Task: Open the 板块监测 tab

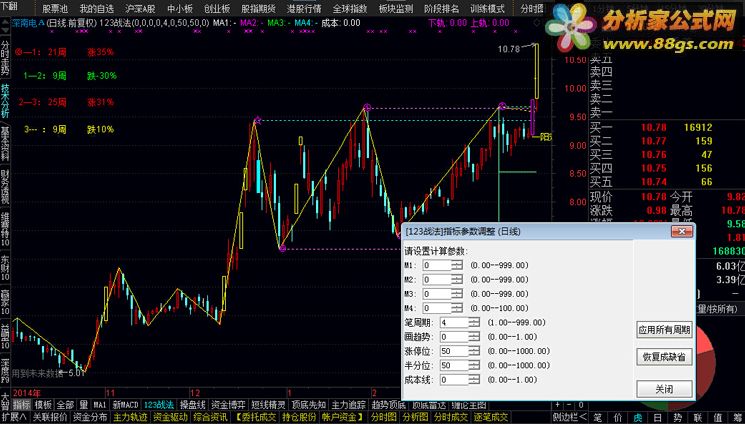Action: pyautogui.click(x=396, y=9)
